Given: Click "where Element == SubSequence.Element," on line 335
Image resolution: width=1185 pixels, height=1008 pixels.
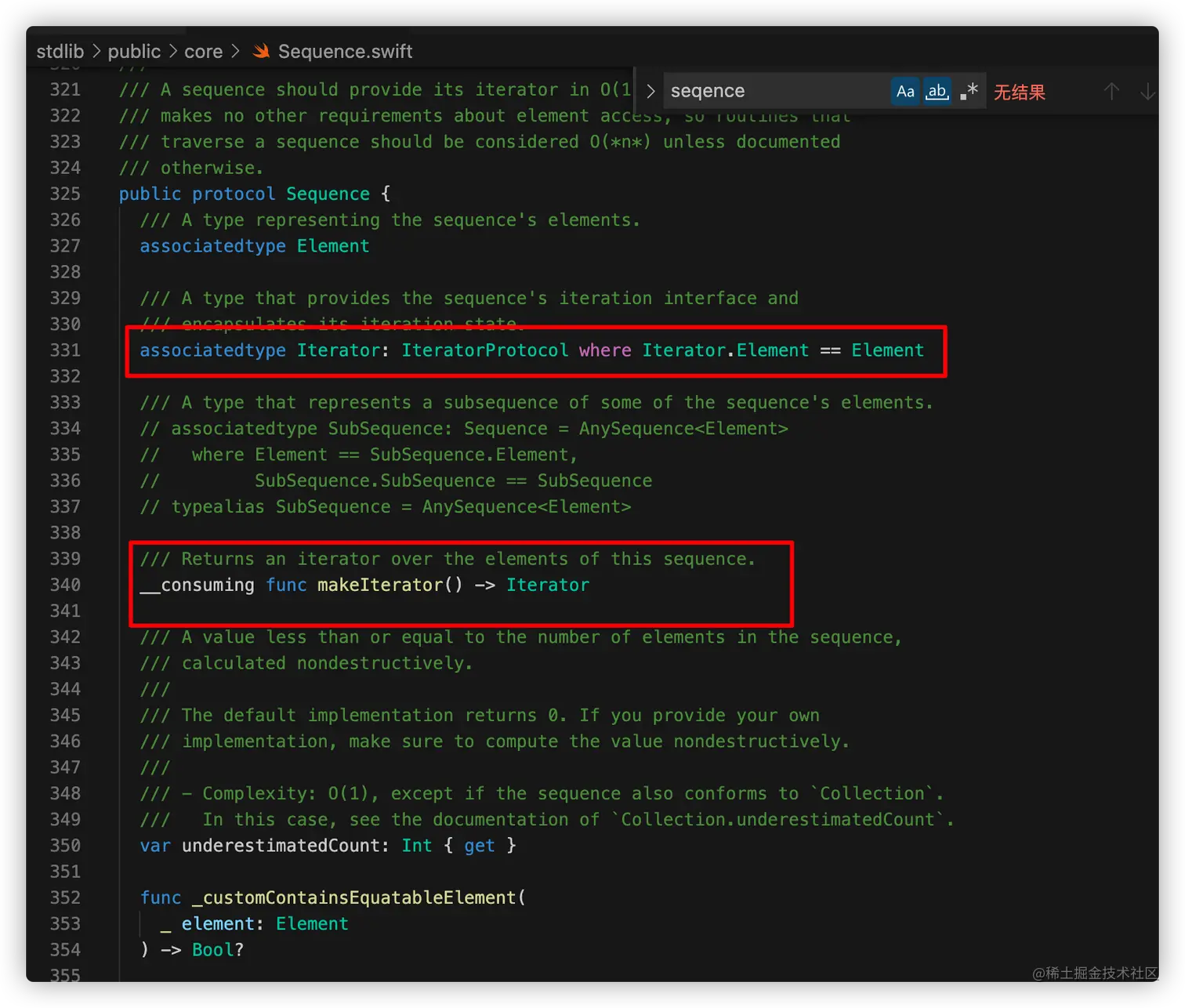Looking at the screenshot, I should coord(385,455).
